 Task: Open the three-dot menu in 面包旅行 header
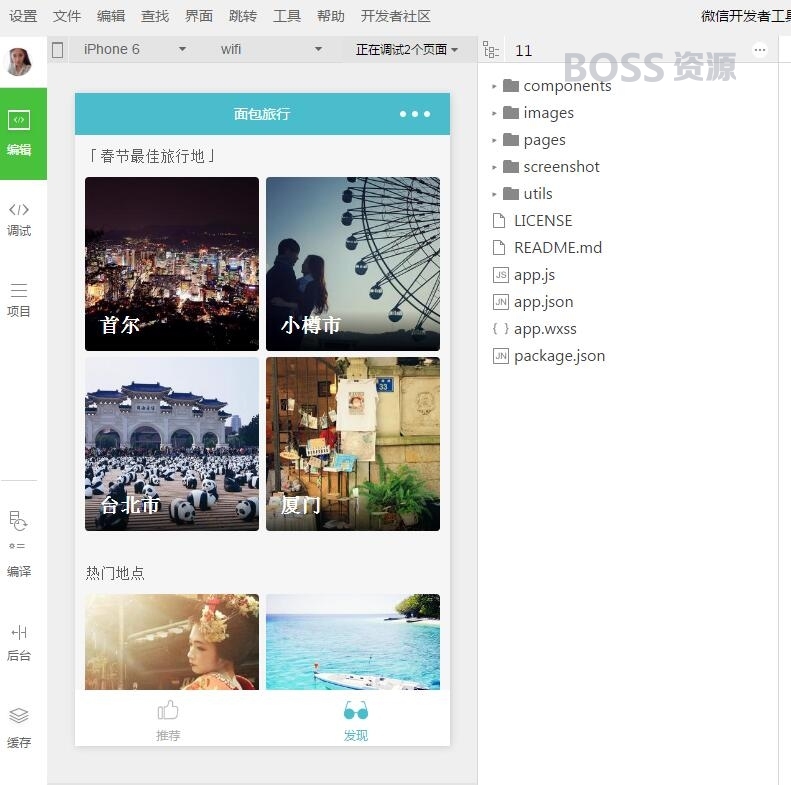[x=415, y=114]
